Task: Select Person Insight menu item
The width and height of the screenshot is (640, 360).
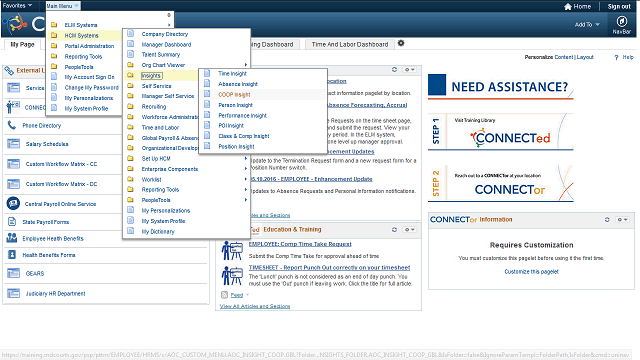Action: click(236, 105)
